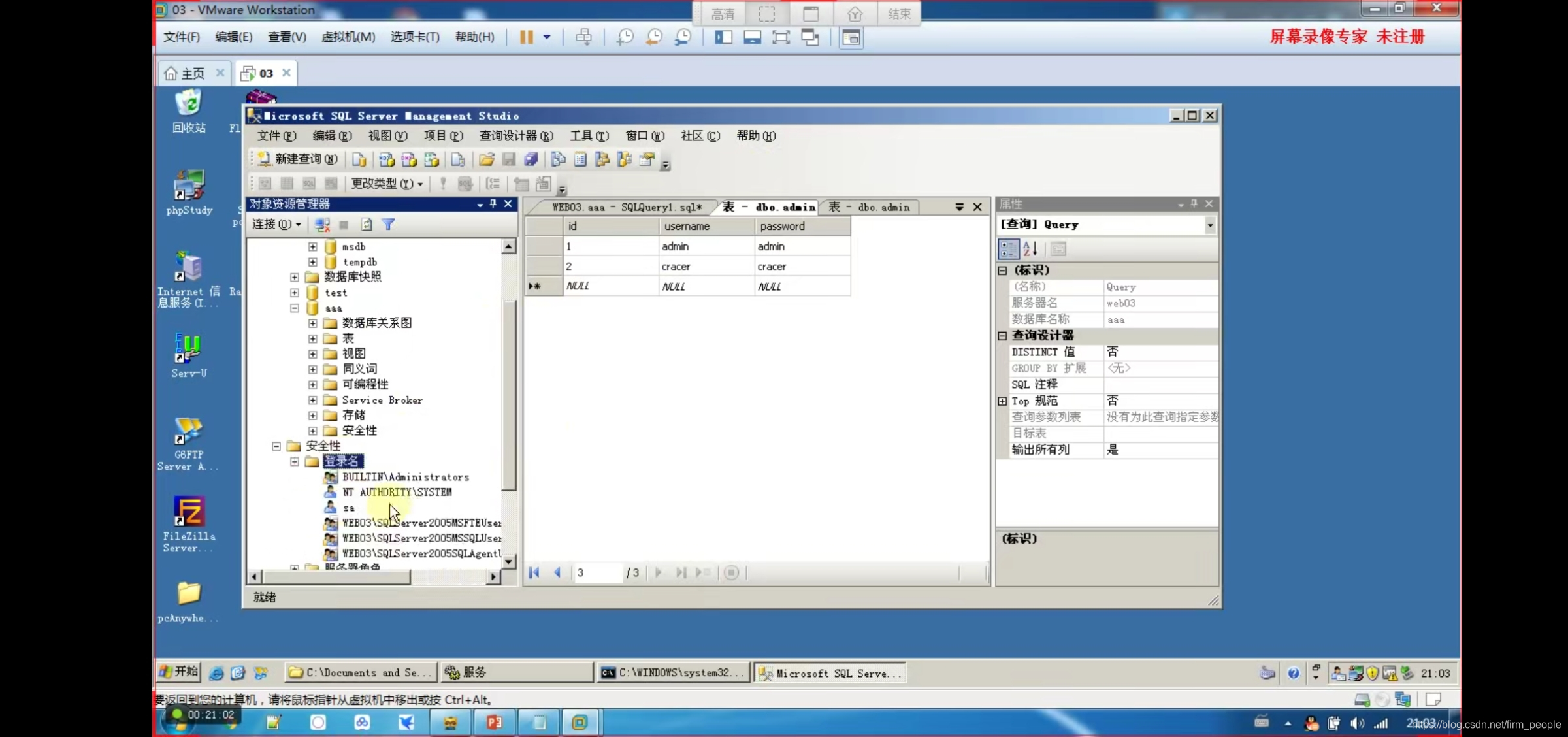Expand the Top 规范 property row
The width and height of the screenshot is (1568, 737).
pos(1003,401)
